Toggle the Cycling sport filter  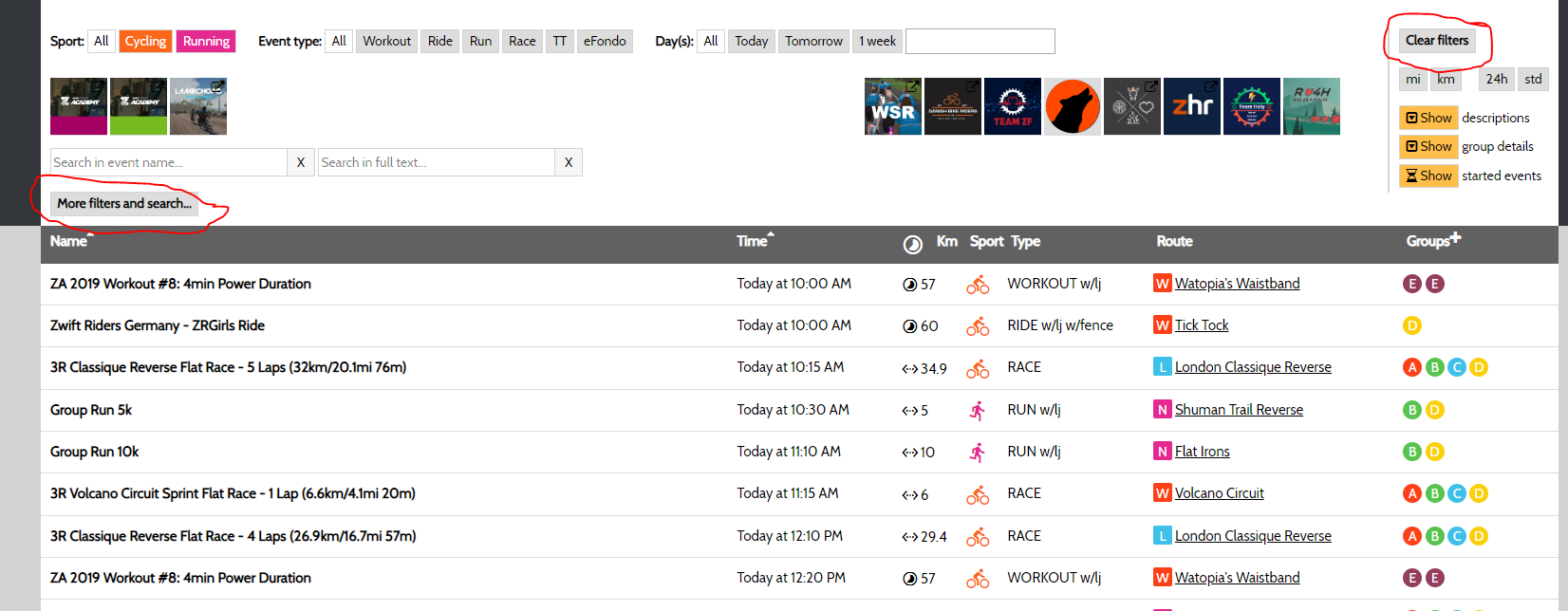pos(145,41)
